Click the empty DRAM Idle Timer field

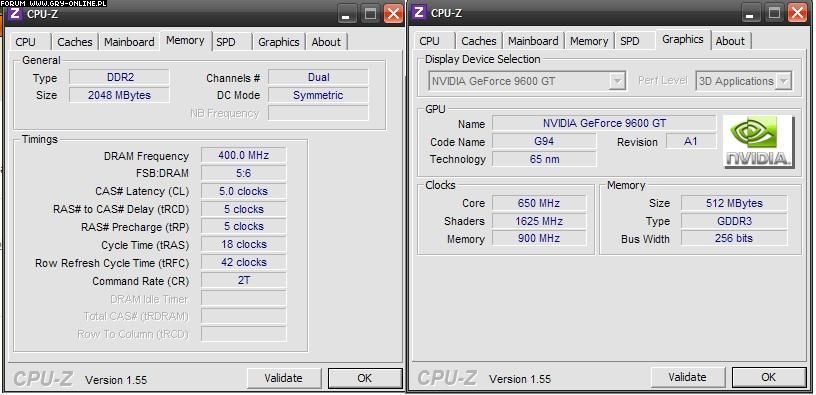244,299
